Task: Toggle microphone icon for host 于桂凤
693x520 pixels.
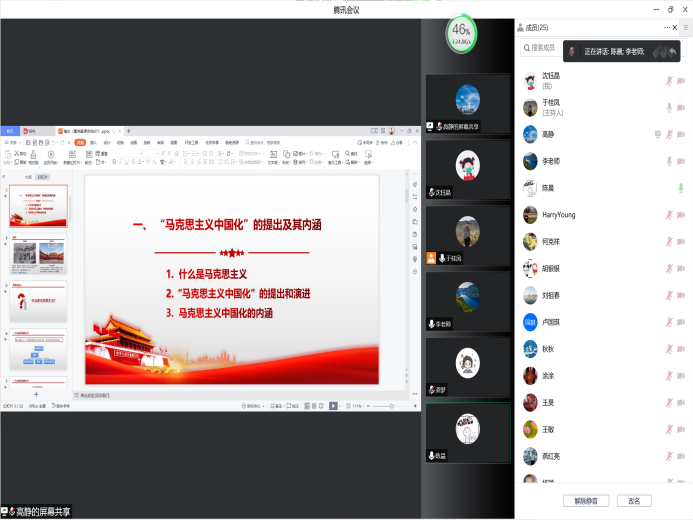Action: 669,107
